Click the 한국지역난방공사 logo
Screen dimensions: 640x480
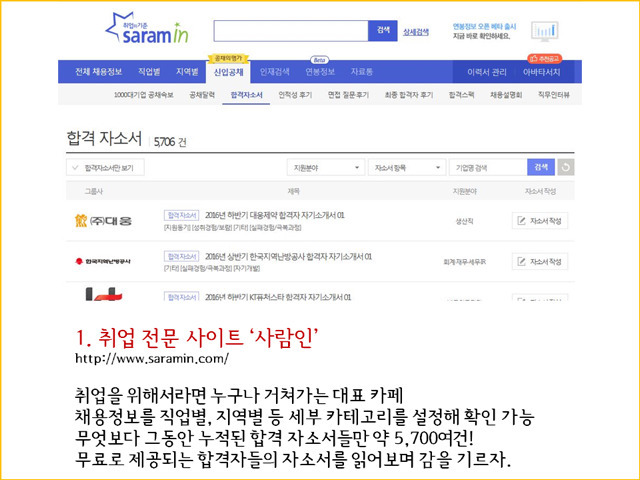103,261
